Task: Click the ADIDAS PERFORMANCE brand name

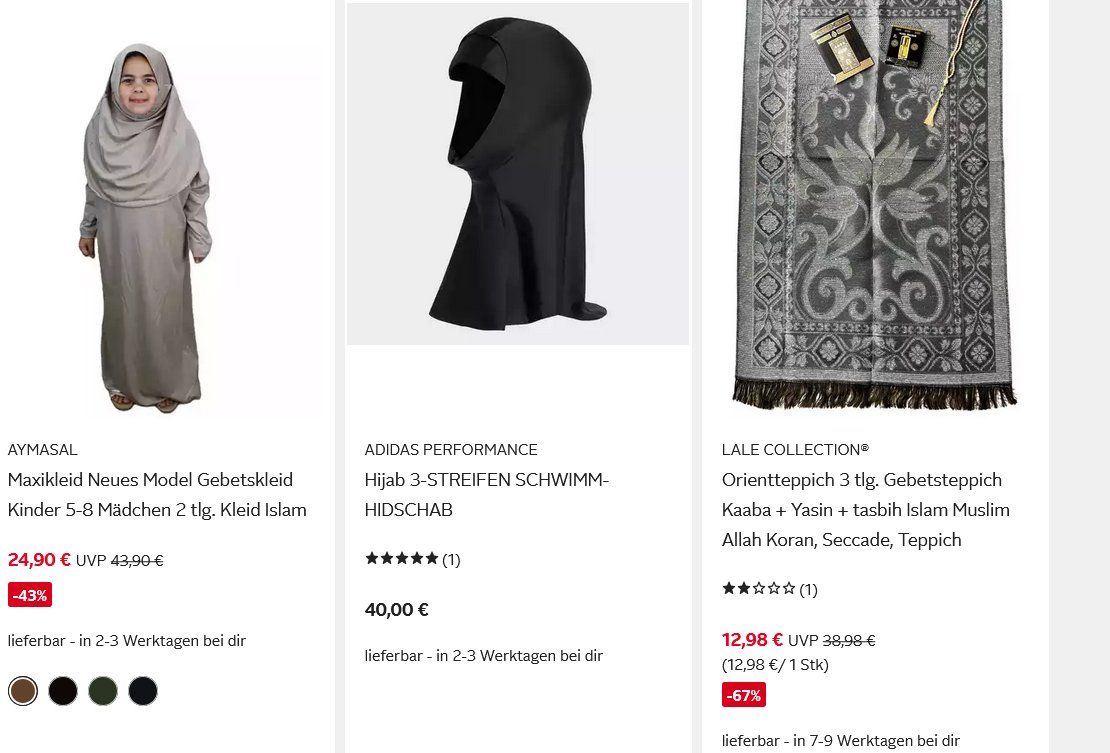Action: (x=451, y=450)
